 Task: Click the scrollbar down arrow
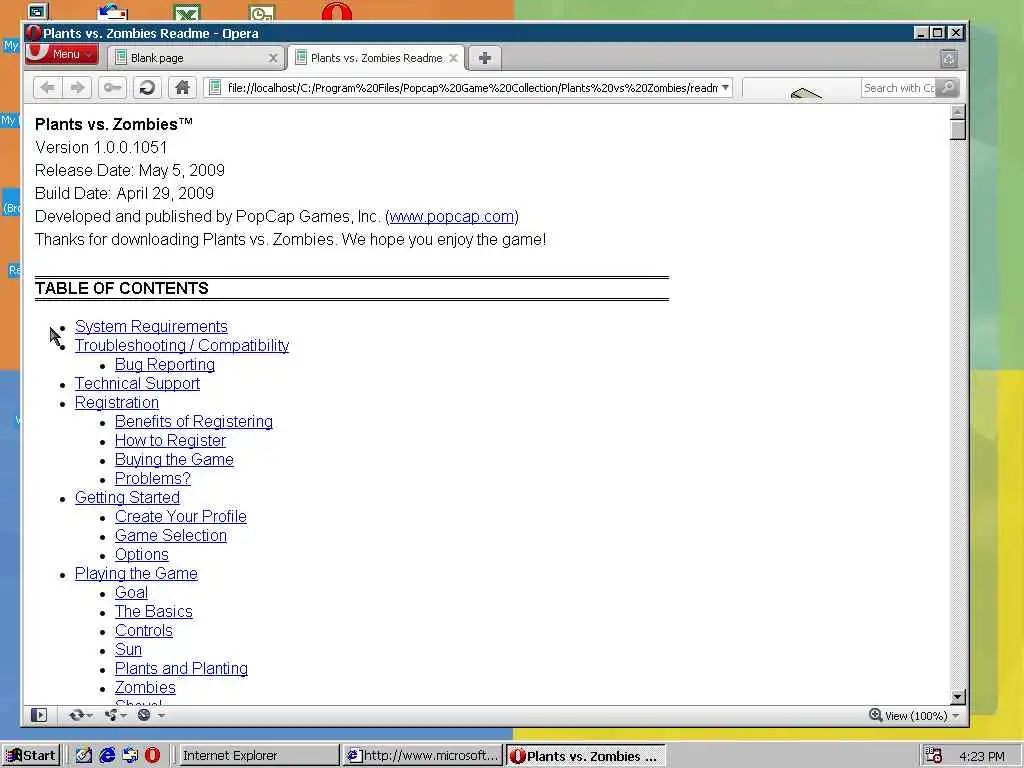(x=957, y=696)
